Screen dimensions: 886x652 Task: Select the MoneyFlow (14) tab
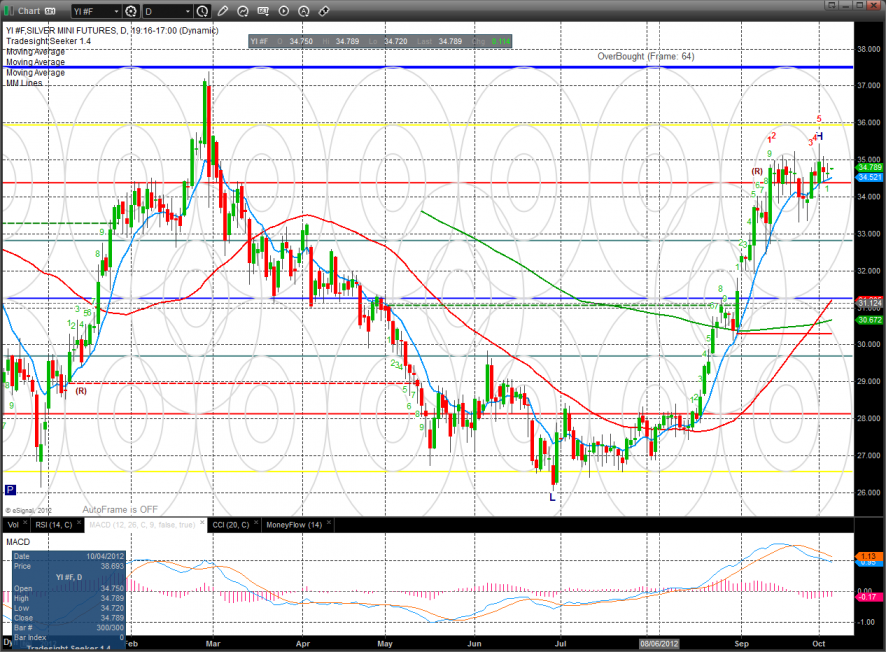pyautogui.click(x=293, y=524)
